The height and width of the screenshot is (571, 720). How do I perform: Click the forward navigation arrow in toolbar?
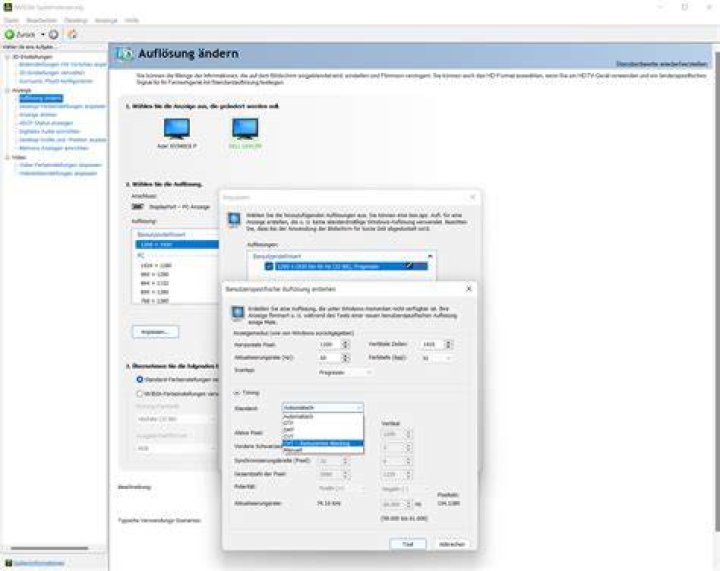point(53,34)
